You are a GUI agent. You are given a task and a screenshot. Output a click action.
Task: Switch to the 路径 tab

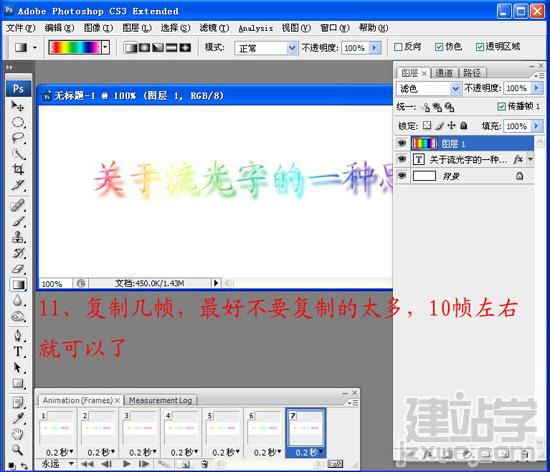(x=472, y=73)
